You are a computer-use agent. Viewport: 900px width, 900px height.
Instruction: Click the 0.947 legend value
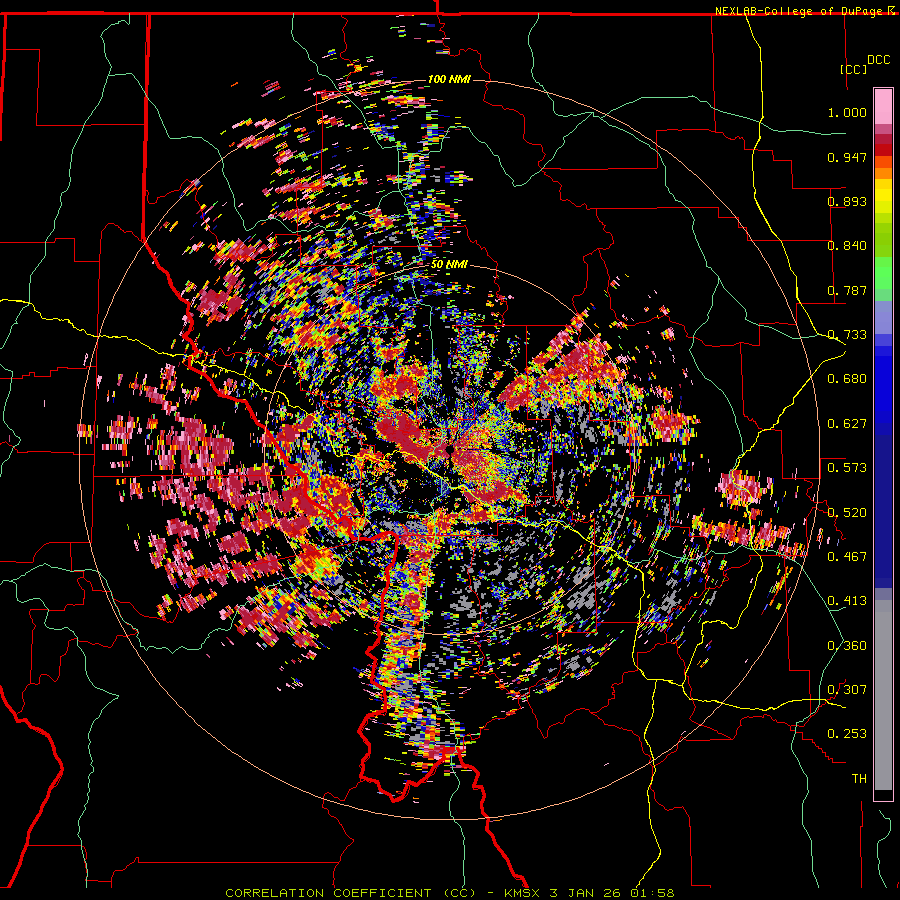(x=847, y=157)
